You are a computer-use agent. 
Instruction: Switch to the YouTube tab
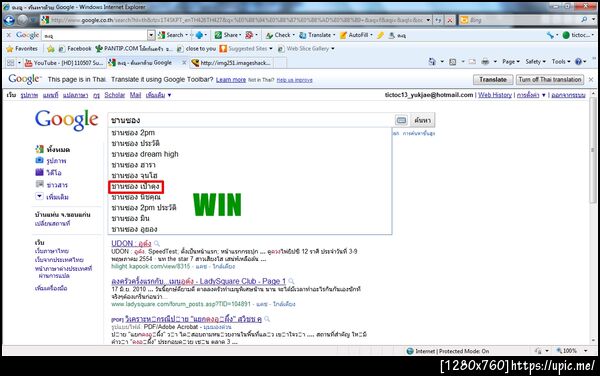click(x=64, y=63)
